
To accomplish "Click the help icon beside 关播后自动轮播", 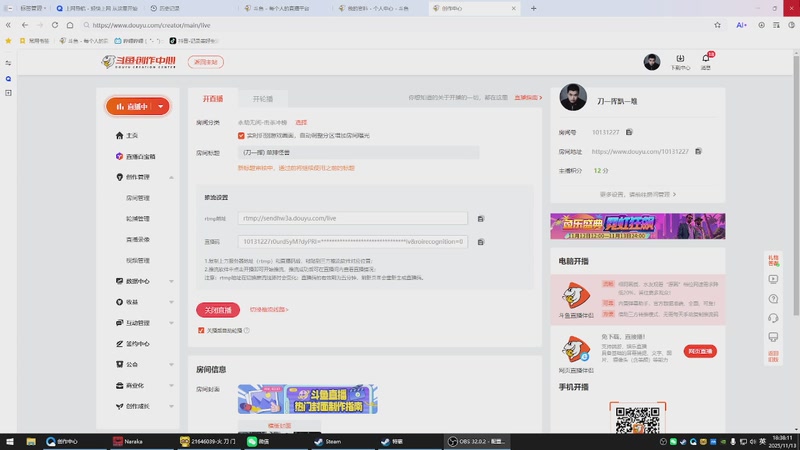I will tap(246, 330).
